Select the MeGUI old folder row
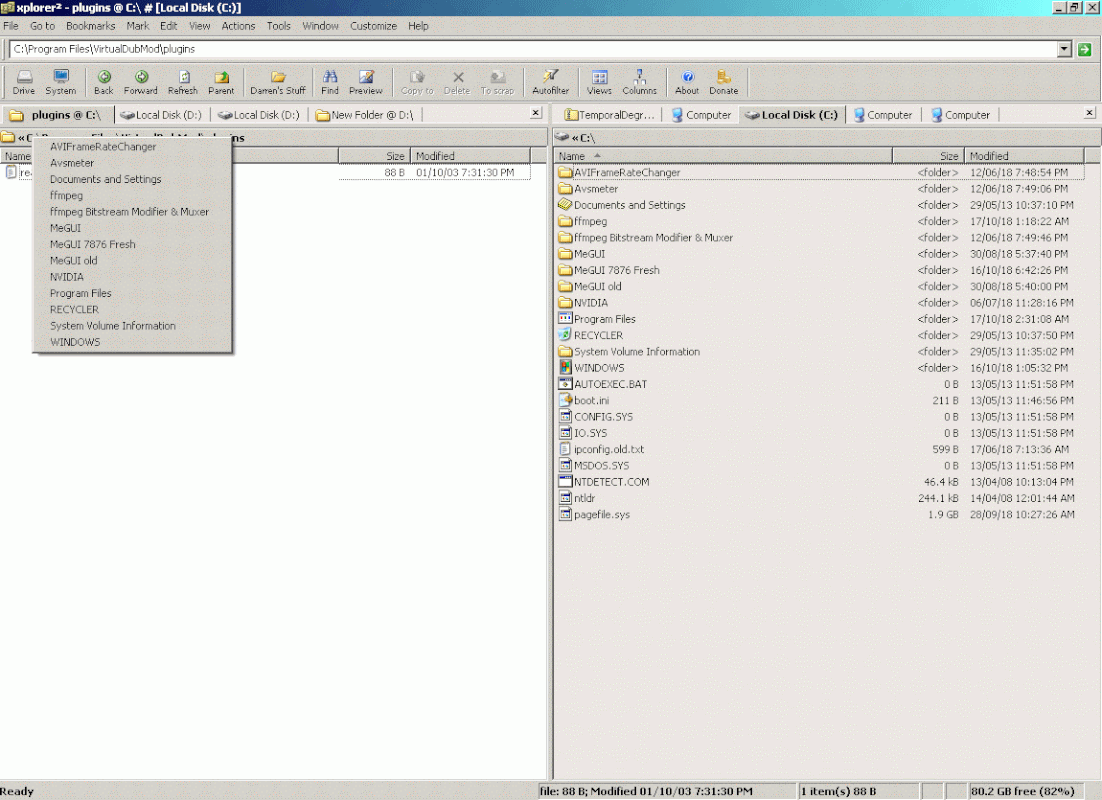Image resolution: width=1102 pixels, height=800 pixels. [x=819, y=286]
